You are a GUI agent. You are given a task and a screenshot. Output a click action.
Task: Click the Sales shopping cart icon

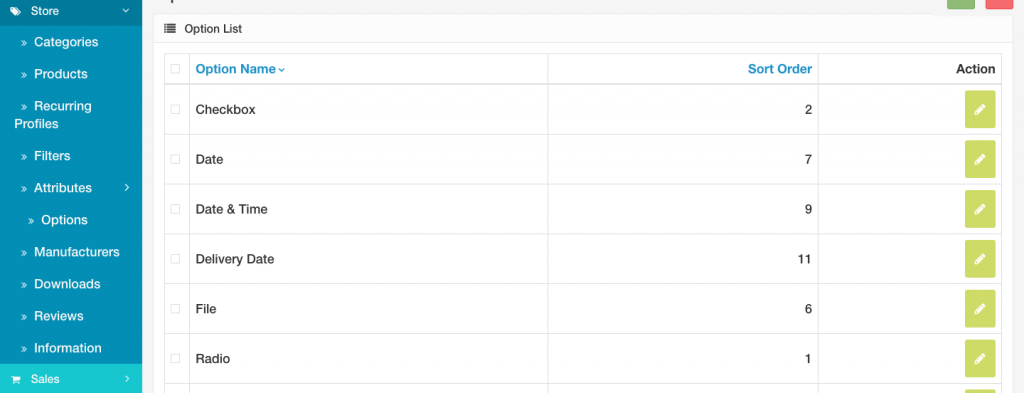(16, 379)
